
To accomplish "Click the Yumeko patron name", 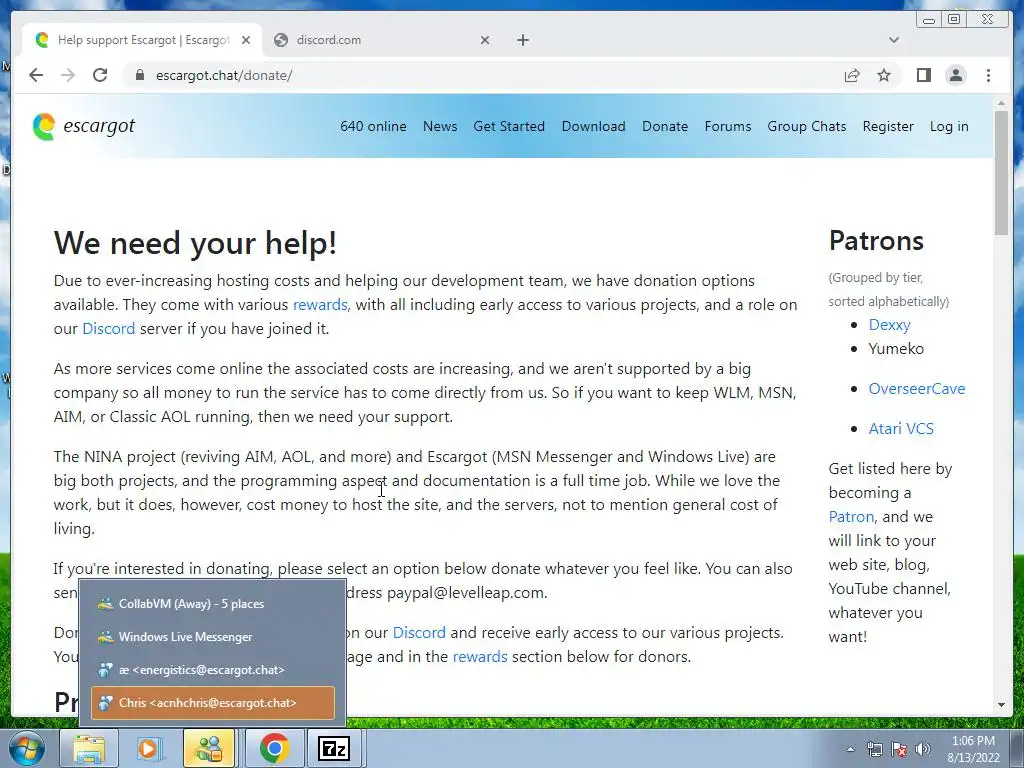I will [896, 349].
